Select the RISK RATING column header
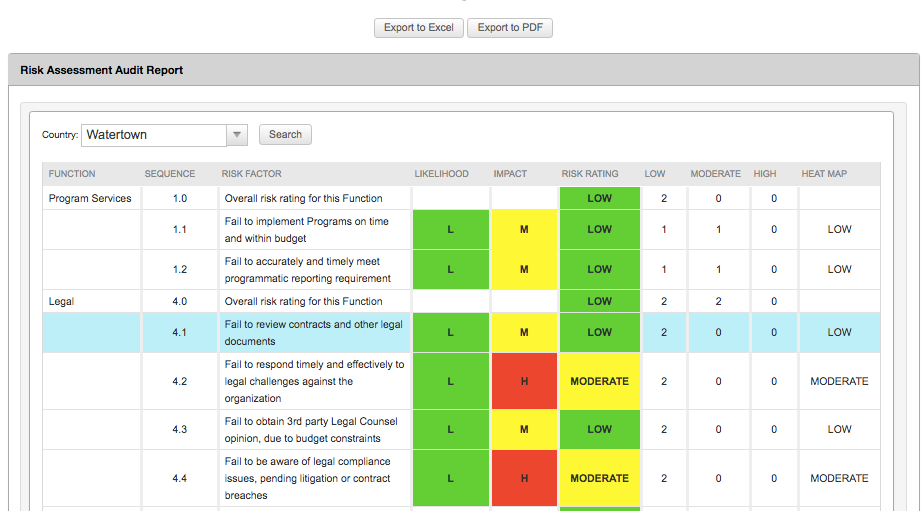 590,174
